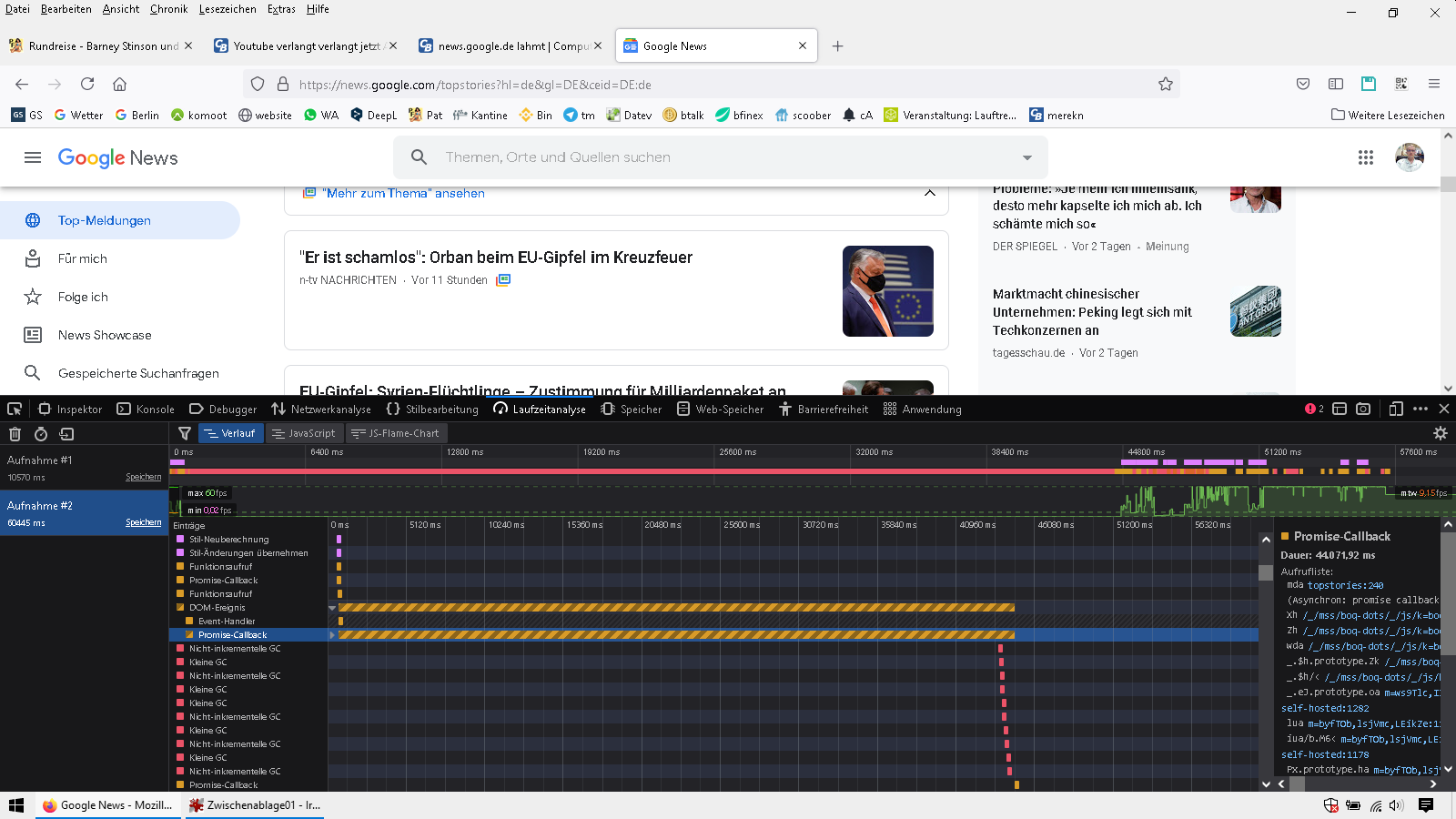
Task: Open the Netzwerkanalyse panel
Action: [321, 409]
